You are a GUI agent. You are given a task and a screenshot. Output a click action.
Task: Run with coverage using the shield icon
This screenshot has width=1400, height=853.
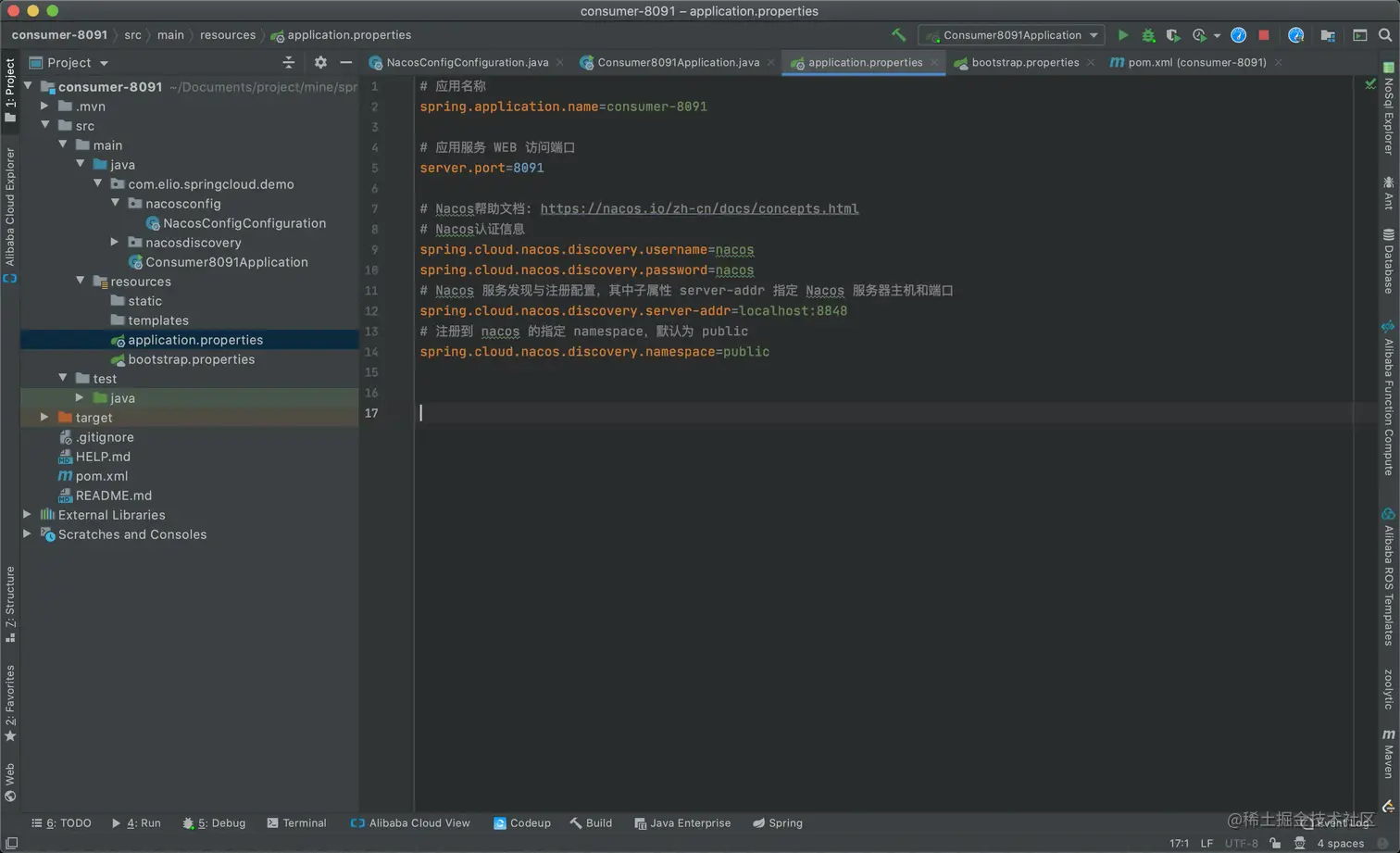(1173, 35)
